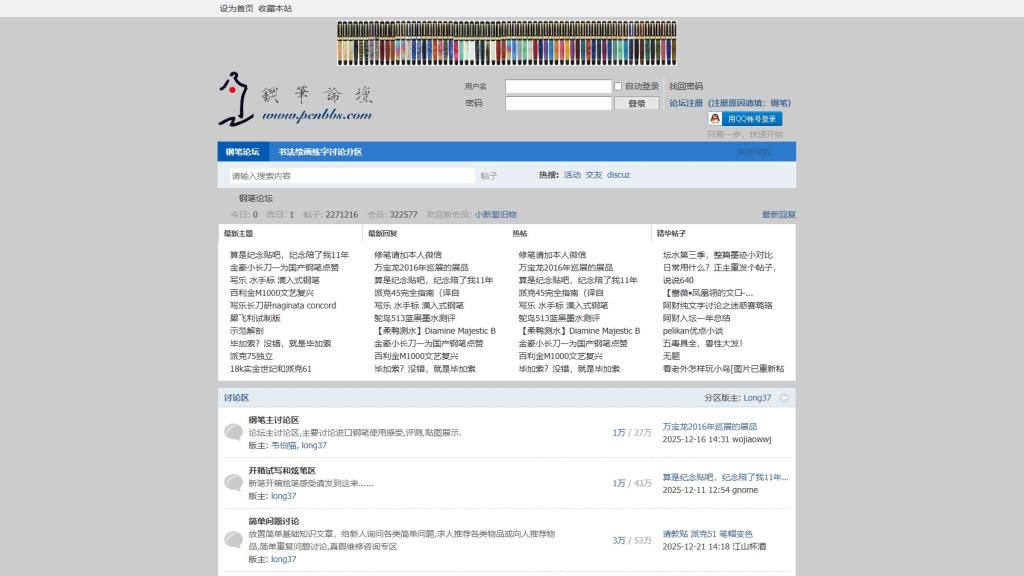Open the 书法绘画练字讨论分区 tab

pos(320,152)
